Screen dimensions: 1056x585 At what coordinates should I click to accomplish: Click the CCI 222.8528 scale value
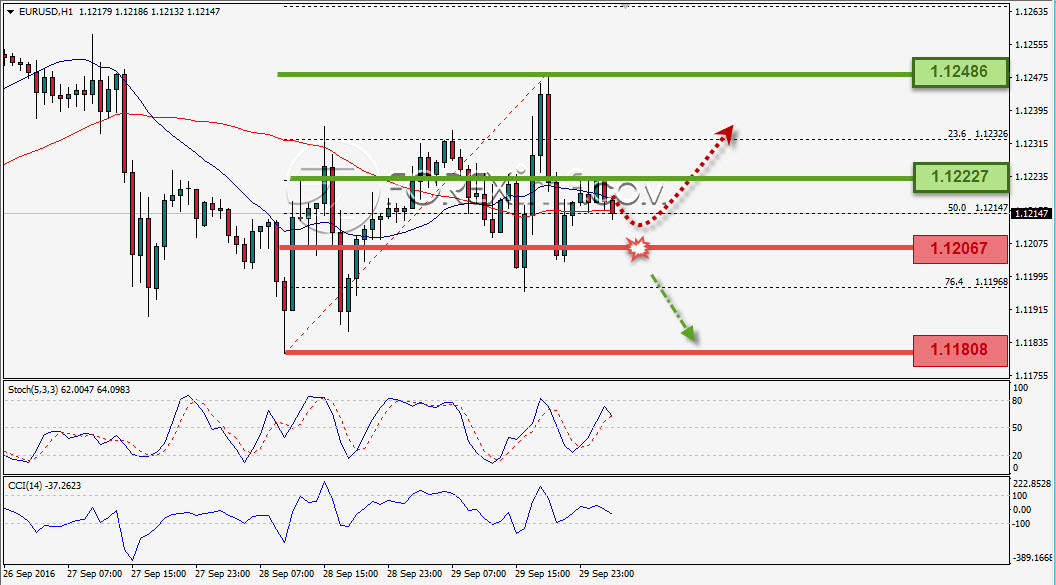(1032, 483)
